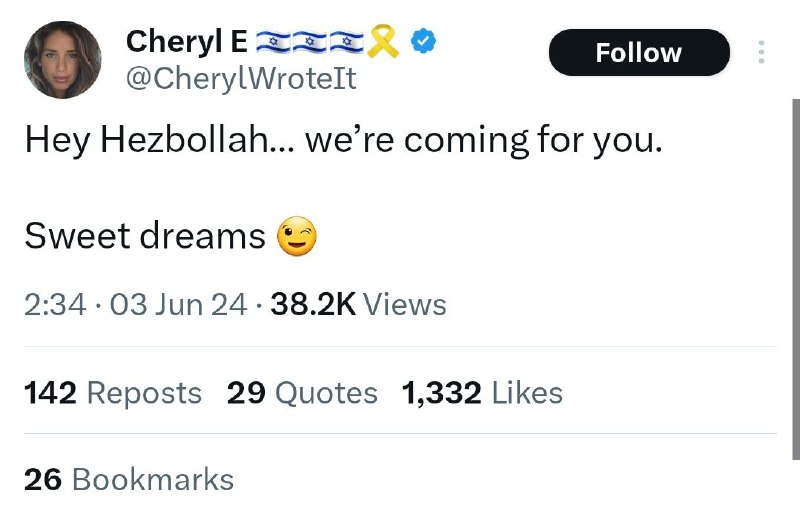Show the 29 Quotes list
Viewport: 800px width, 517px height.
click(x=302, y=393)
